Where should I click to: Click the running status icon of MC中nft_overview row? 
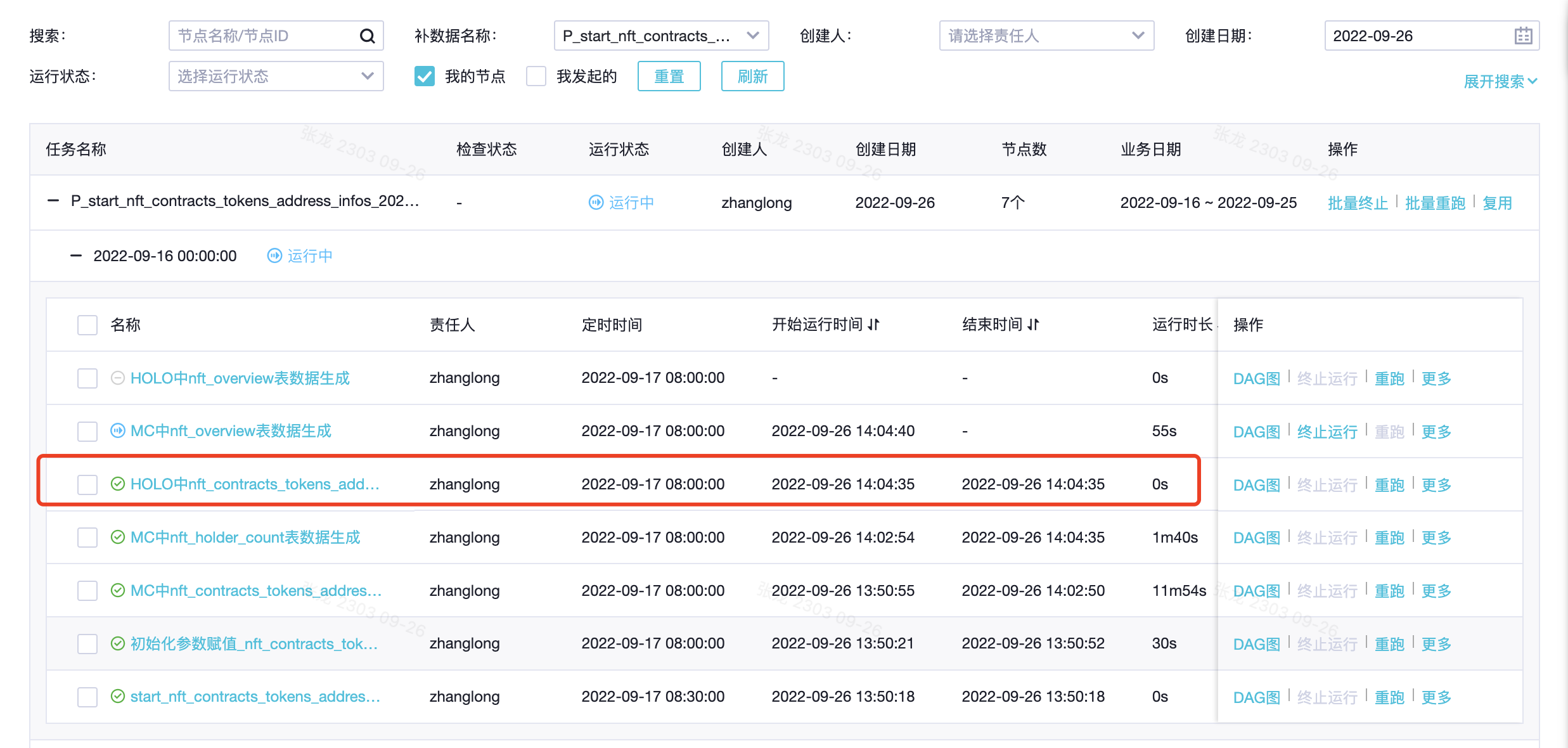pos(118,431)
